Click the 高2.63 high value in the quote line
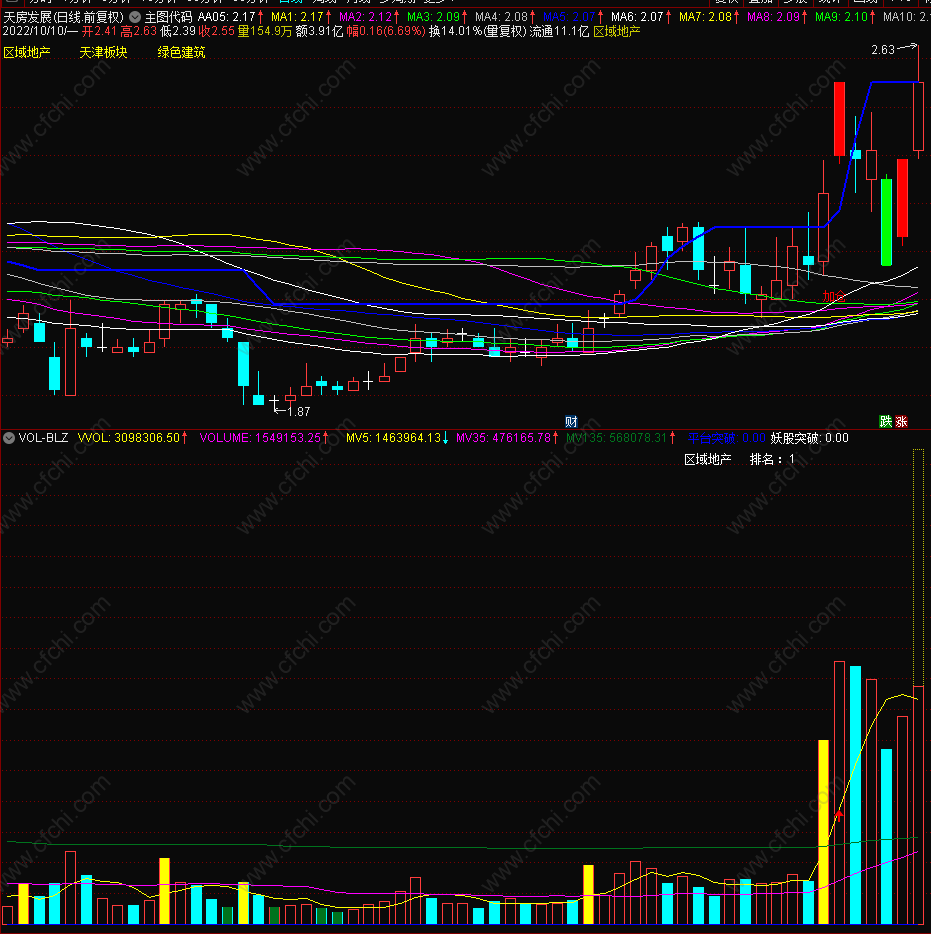931x934 pixels. point(138,32)
